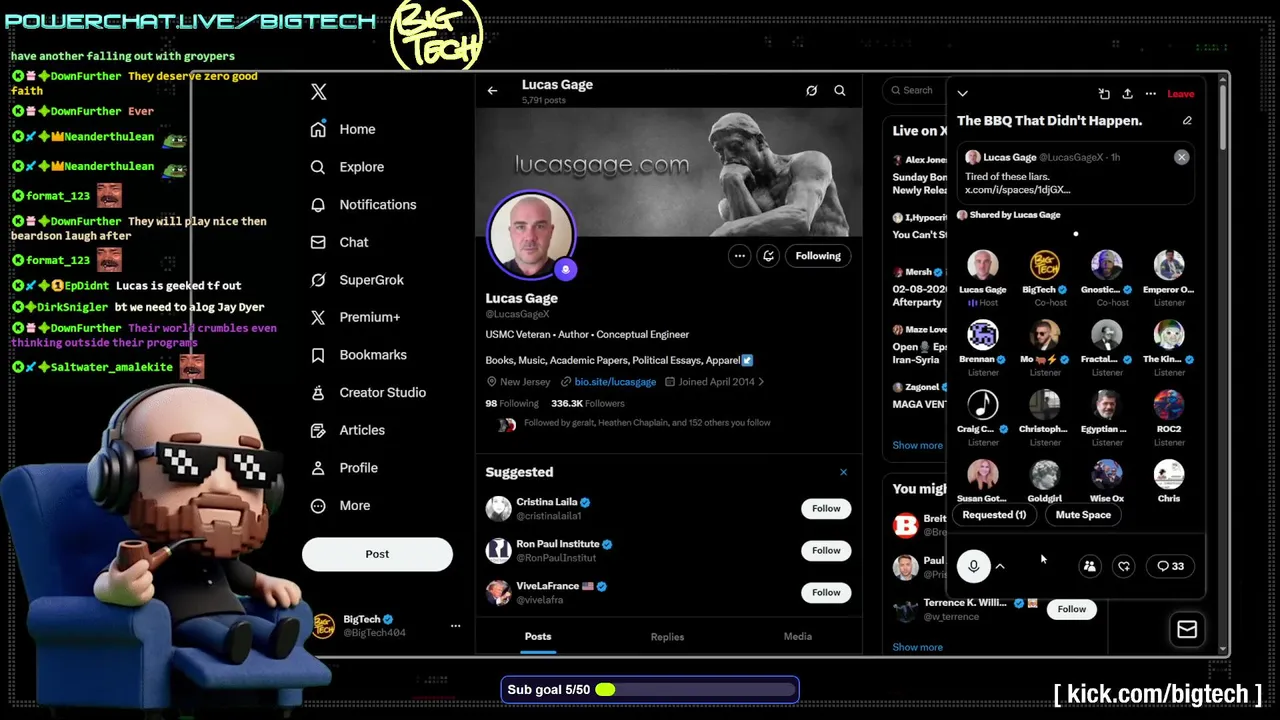Image resolution: width=1280 pixels, height=720 pixels.
Task: Click Emperor O... listener avatar
Action: click(x=1169, y=265)
